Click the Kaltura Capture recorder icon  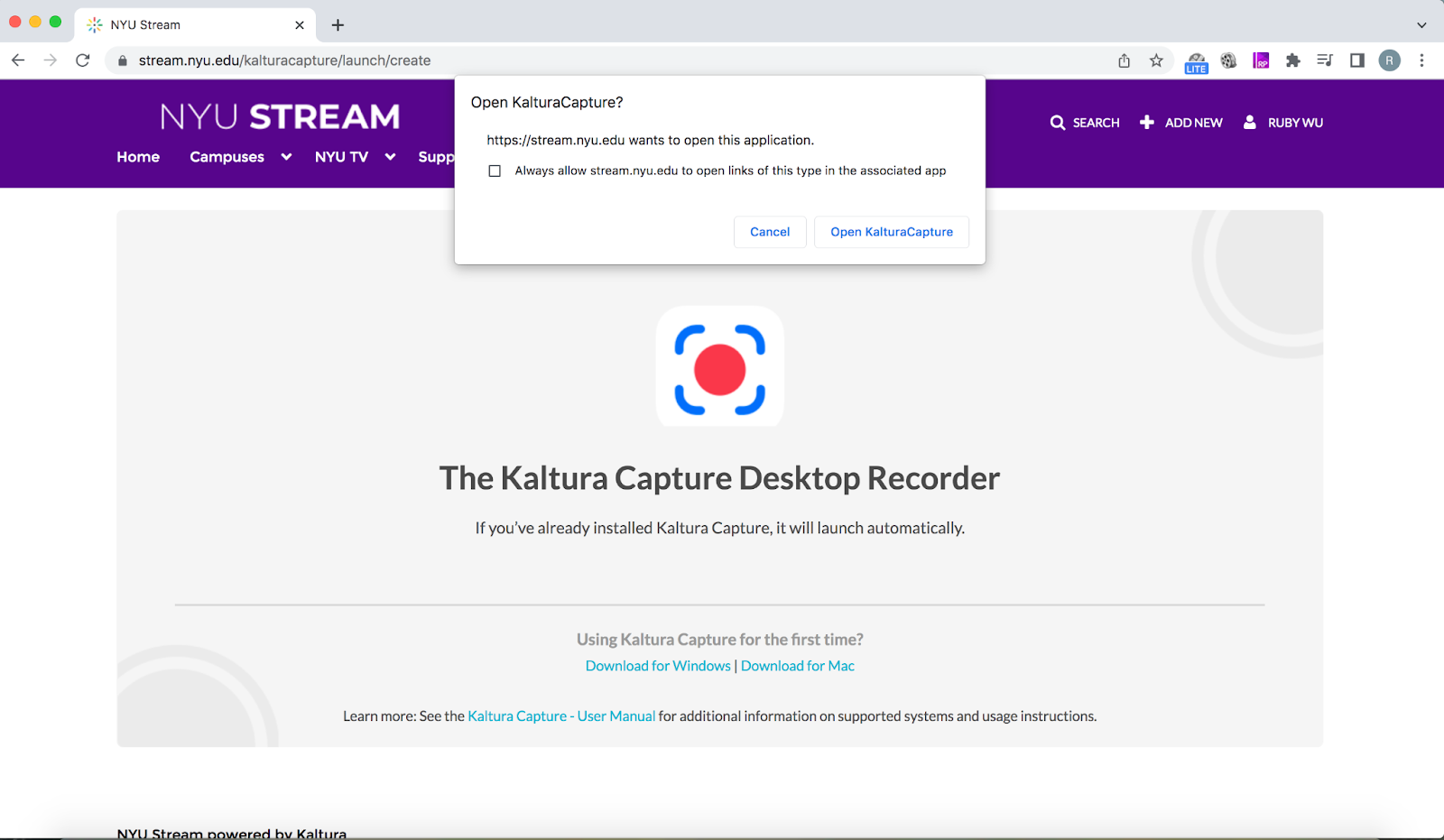point(720,366)
